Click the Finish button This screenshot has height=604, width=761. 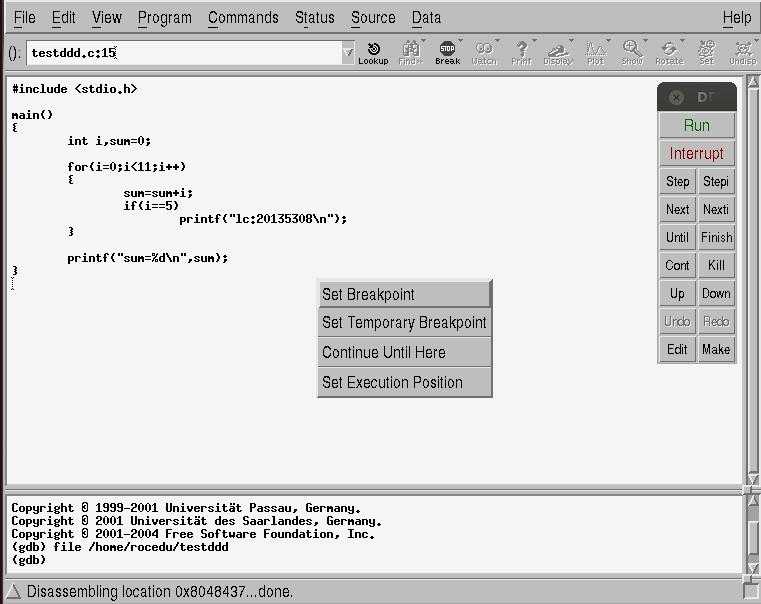716,237
